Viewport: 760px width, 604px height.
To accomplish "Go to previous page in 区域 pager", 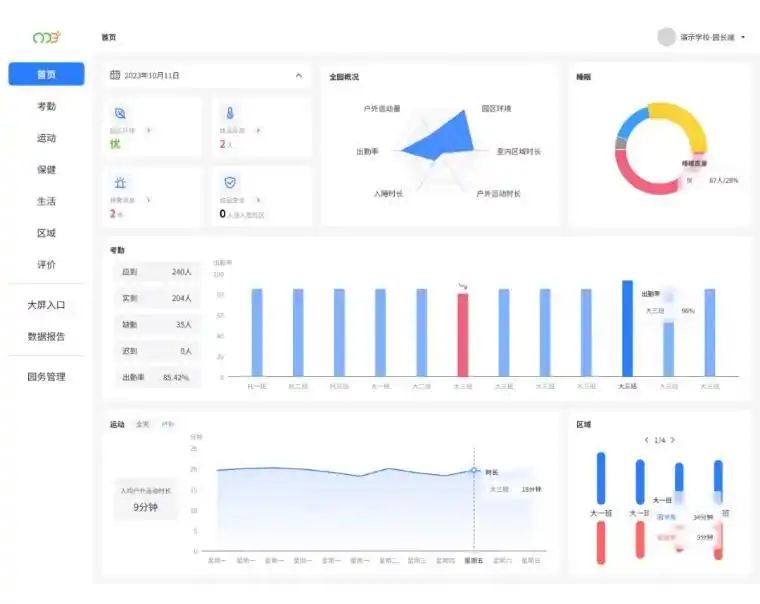I will click(647, 440).
